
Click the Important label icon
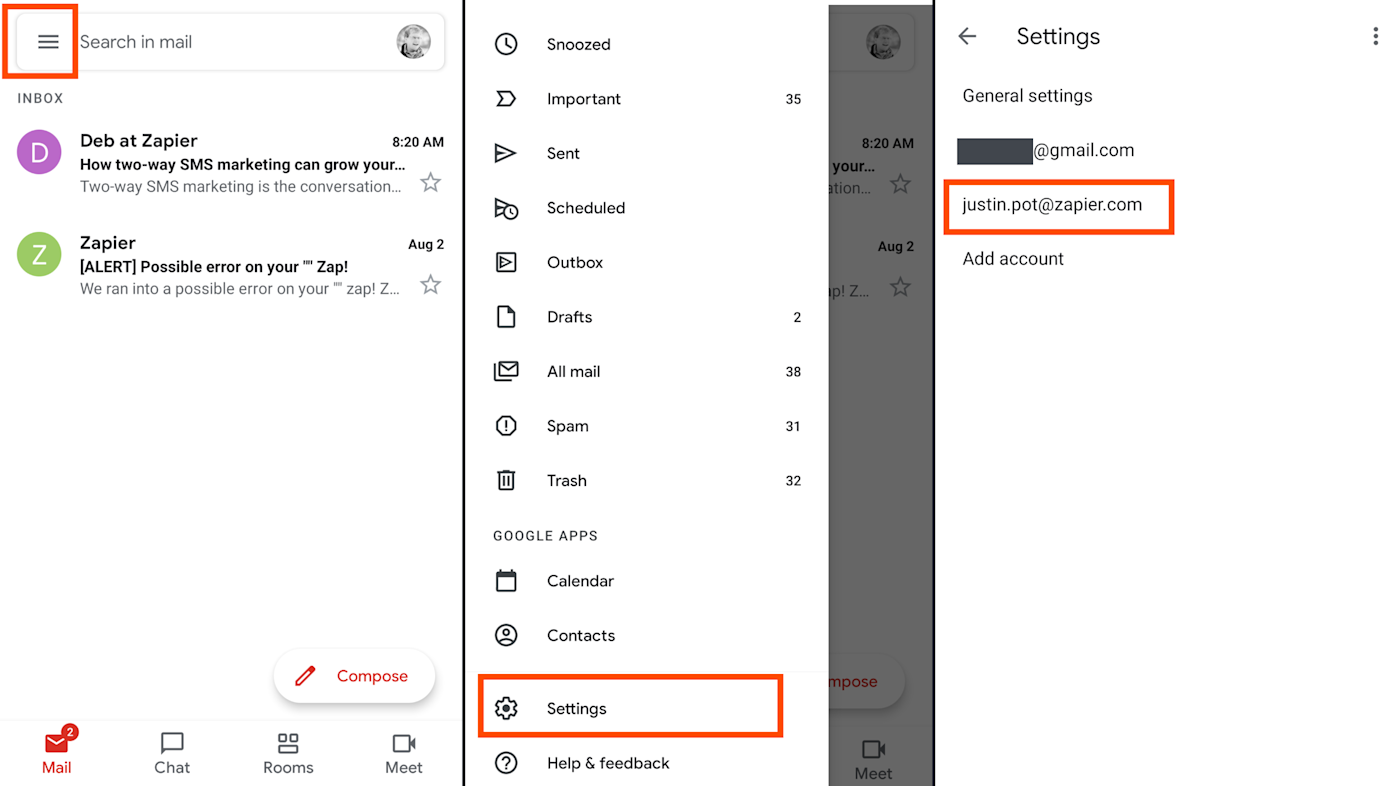pyautogui.click(x=506, y=99)
